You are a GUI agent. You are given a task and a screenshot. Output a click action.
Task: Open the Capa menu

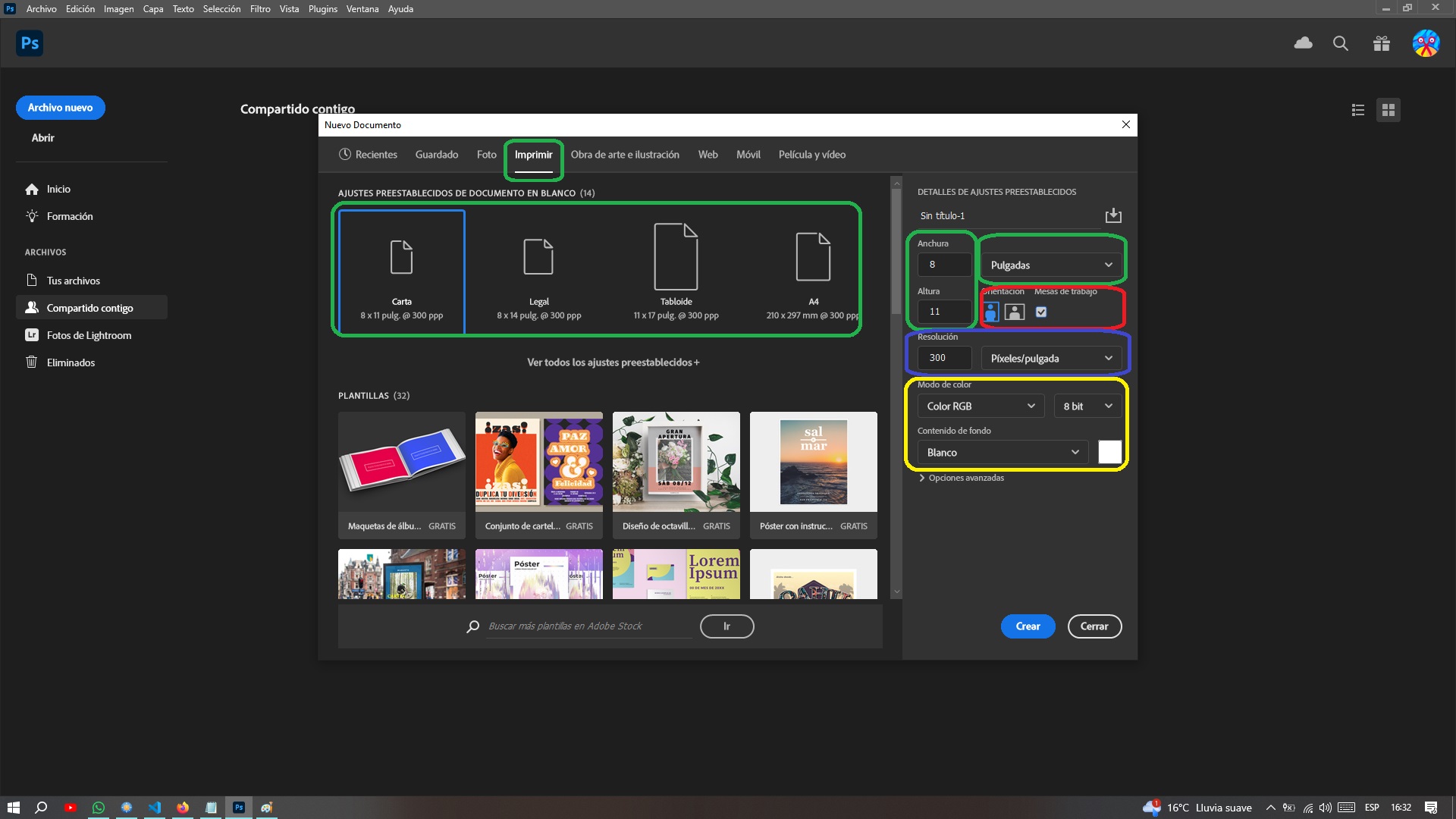click(x=153, y=9)
